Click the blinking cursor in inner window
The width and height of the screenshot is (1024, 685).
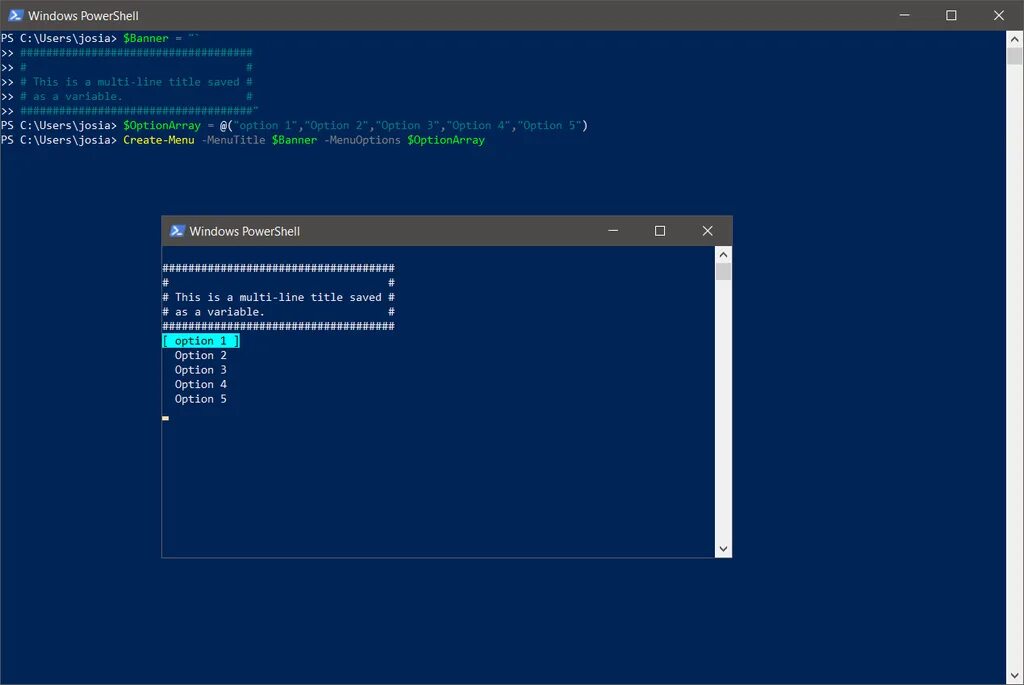[x=165, y=418]
